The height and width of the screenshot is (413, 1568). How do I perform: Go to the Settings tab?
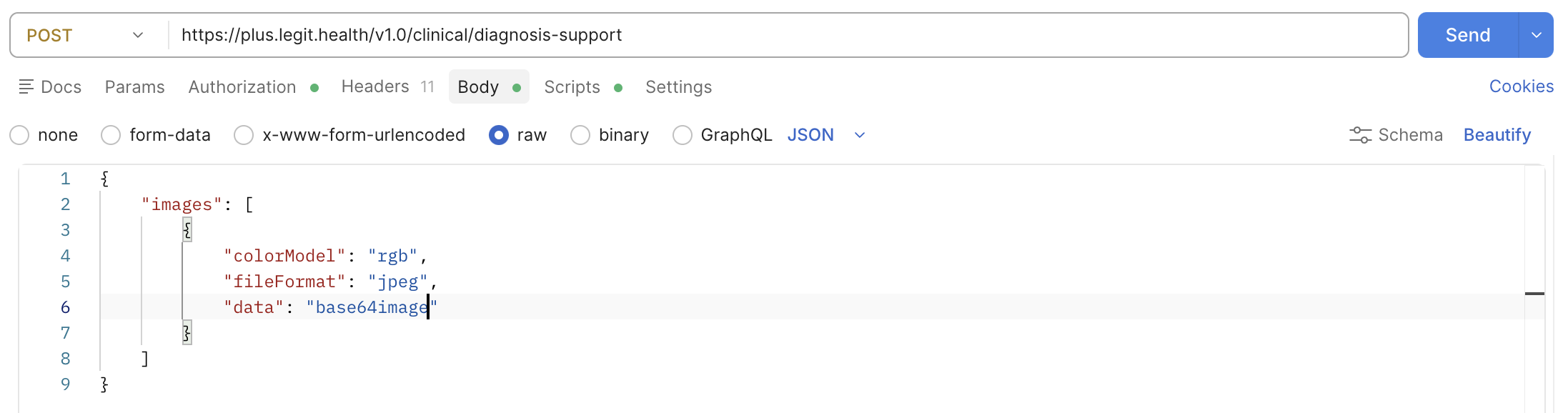[x=678, y=87]
